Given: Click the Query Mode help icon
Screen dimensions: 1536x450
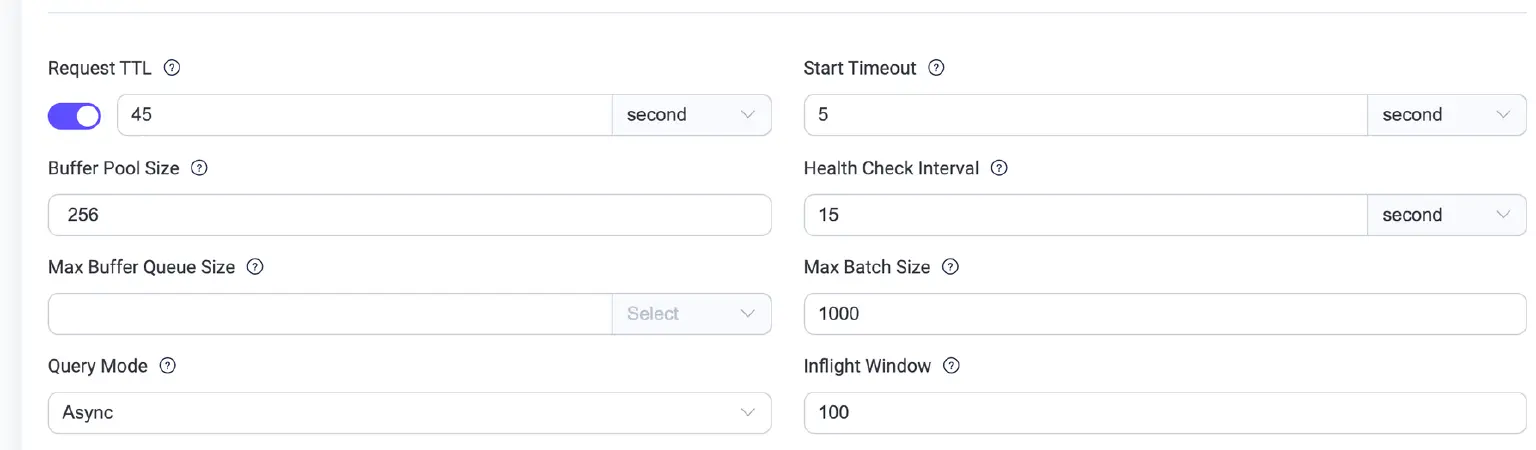Looking at the screenshot, I should 168,366.
